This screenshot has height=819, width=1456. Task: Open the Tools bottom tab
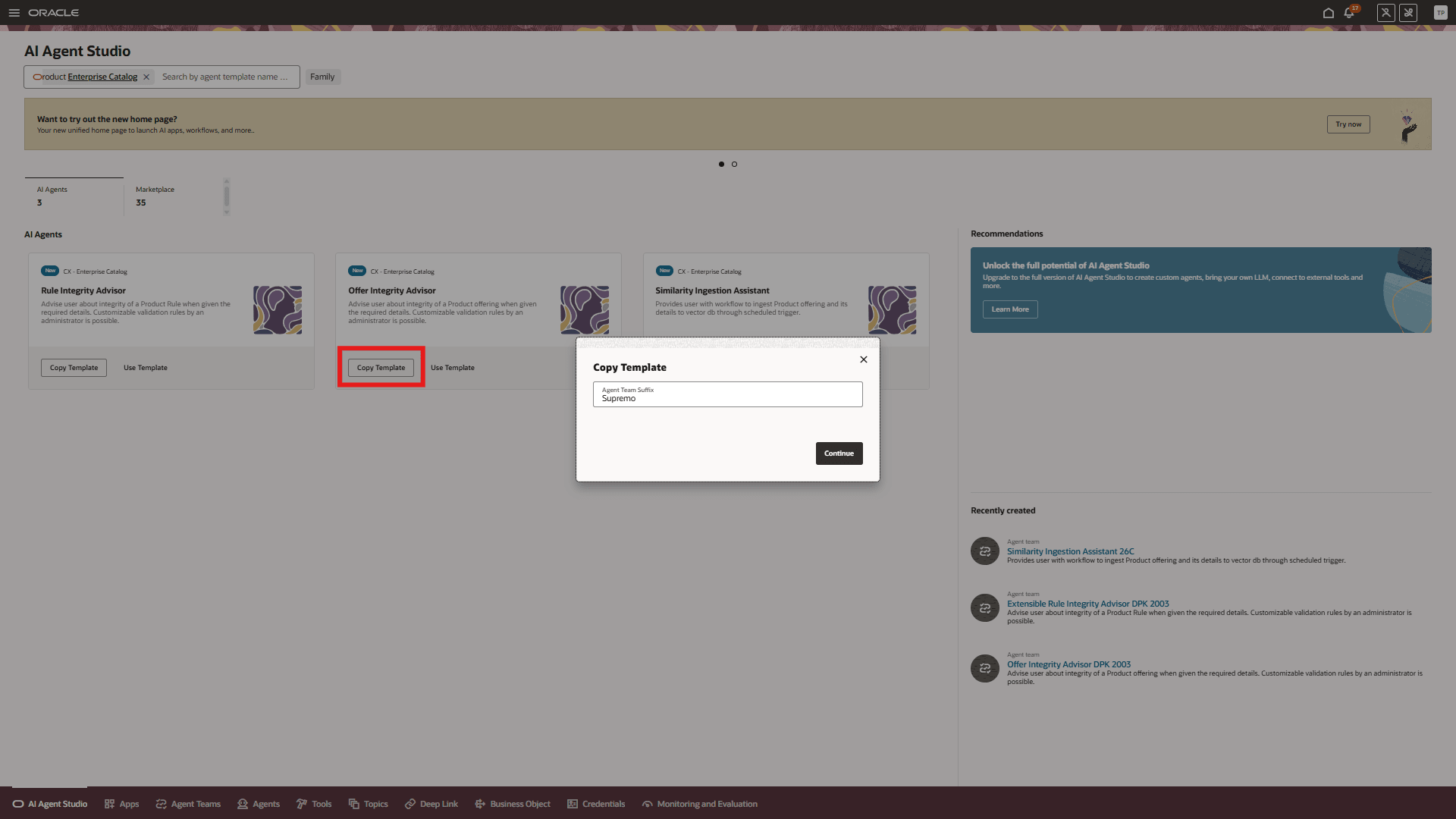click(314, 804)
